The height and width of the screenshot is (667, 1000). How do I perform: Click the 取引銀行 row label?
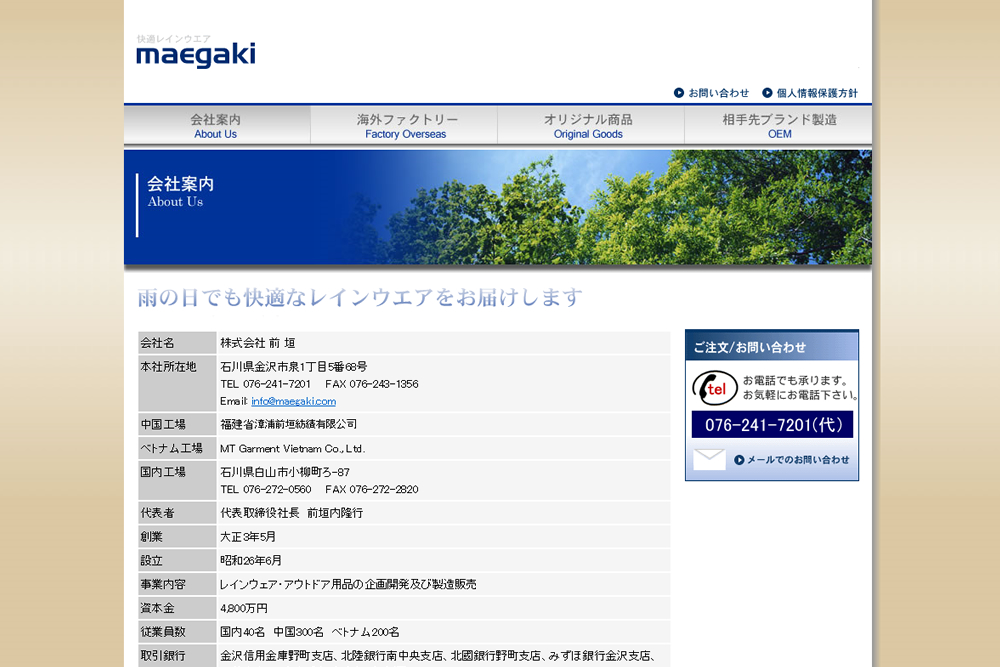(x=163, y=656)
